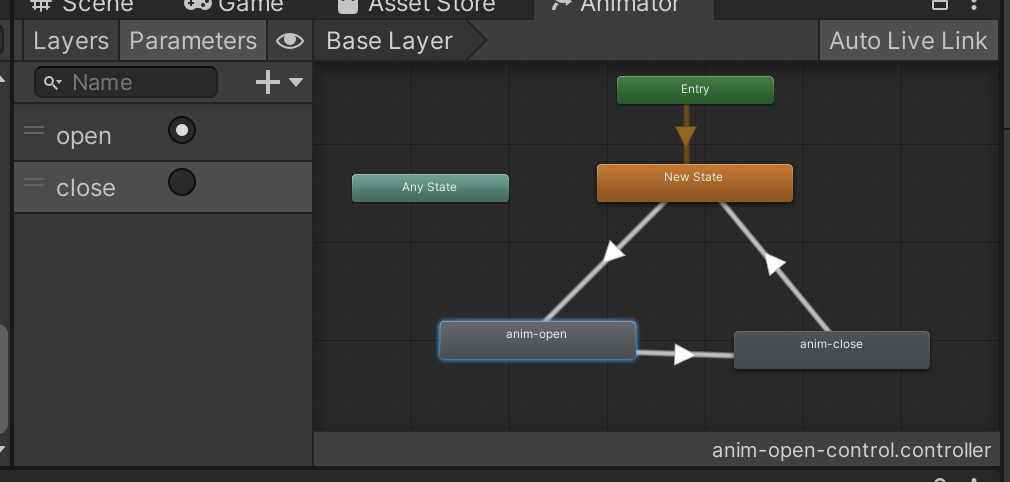The height and width of the screenshot is (482, 1010).
Task: Click the search magnifier icon in parameters
Action: pyautogui.click(x=52, y=83)
